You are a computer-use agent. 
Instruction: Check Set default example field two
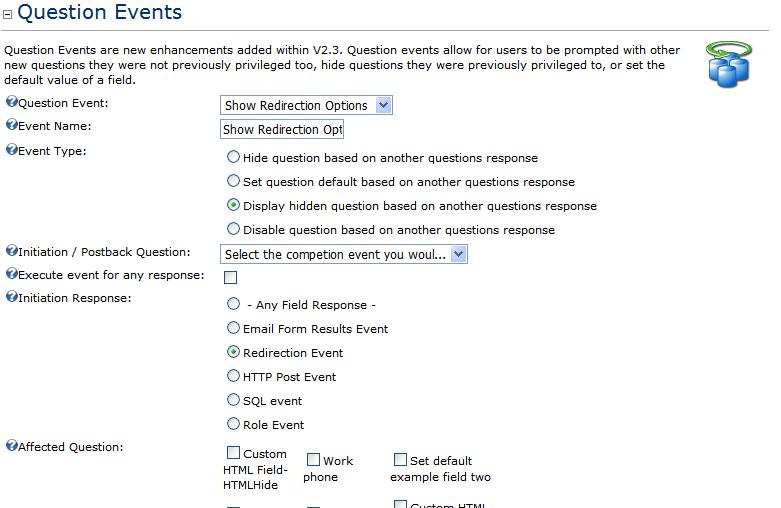400,459
